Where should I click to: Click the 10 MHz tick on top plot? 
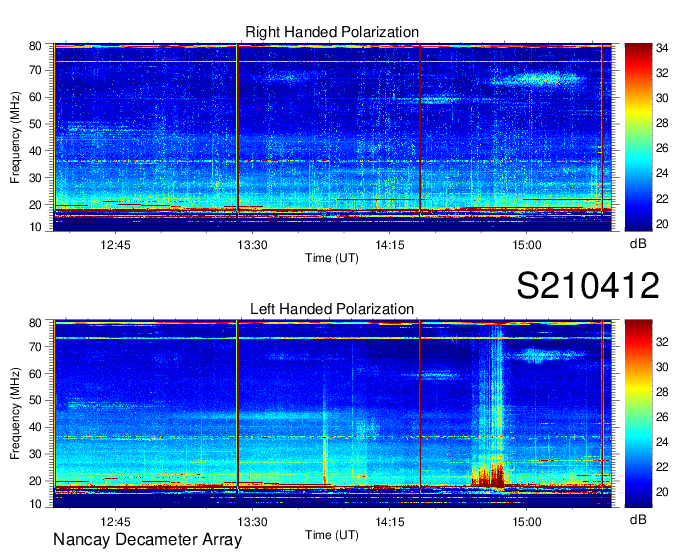pyautogui.click(x=35, y=227)
